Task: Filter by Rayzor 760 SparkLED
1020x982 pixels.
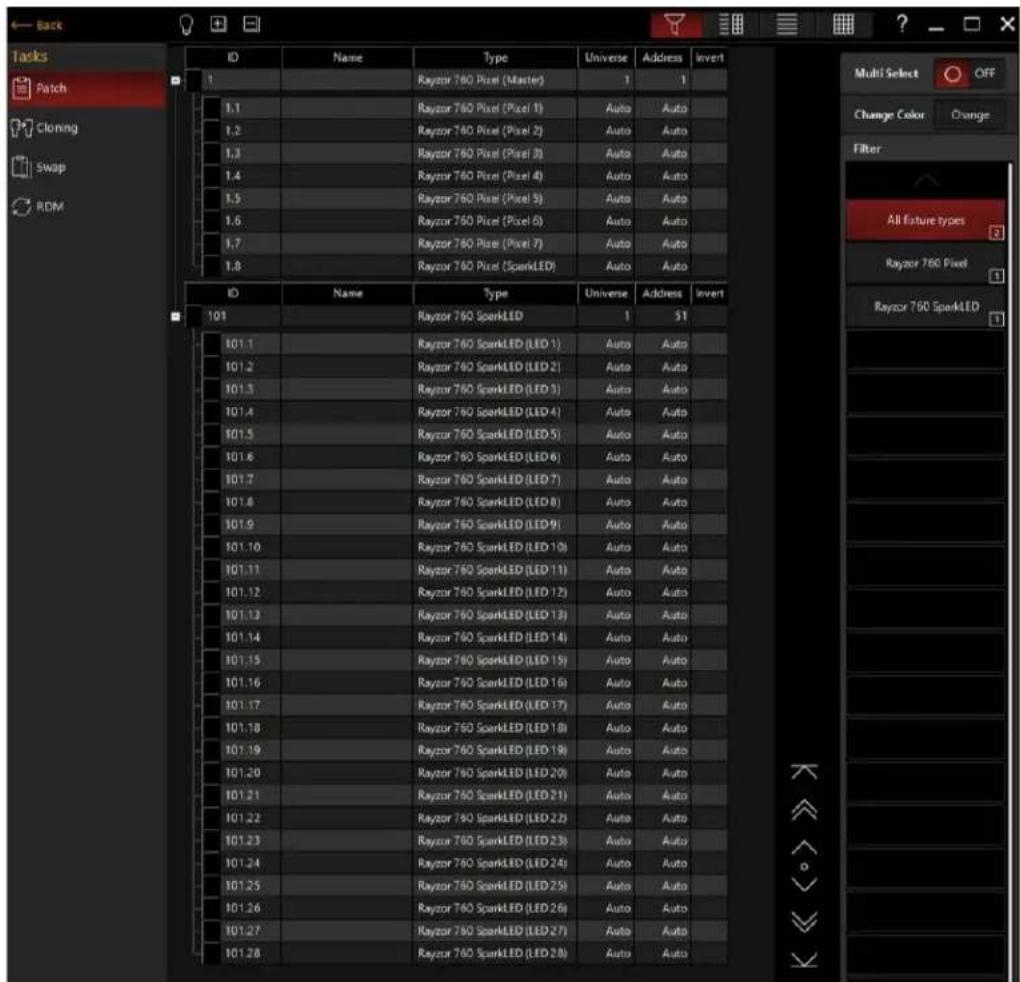Action: coord(926,306)
